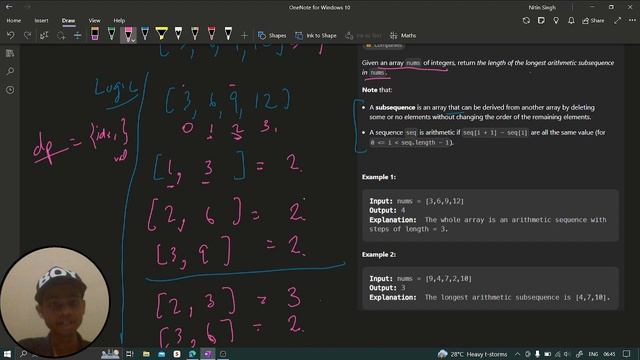Open Task View on the taskbar
Viewport: 640px width, 360px height.
[129, 354]
